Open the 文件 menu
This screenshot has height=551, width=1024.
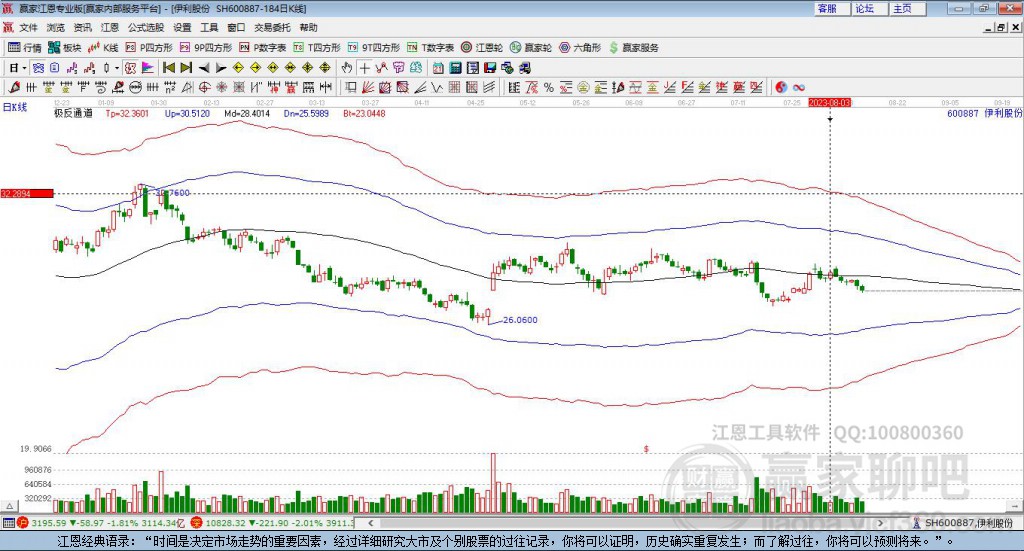[28, 27]
